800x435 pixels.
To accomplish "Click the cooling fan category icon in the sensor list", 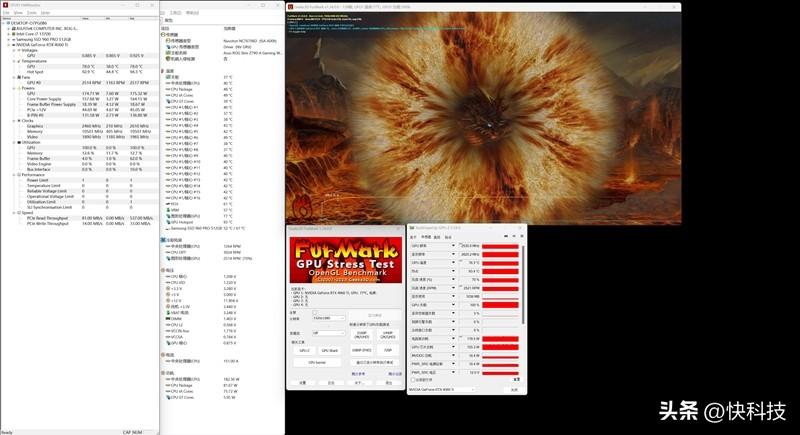I will pyautogui.click(x=164, y=240).
